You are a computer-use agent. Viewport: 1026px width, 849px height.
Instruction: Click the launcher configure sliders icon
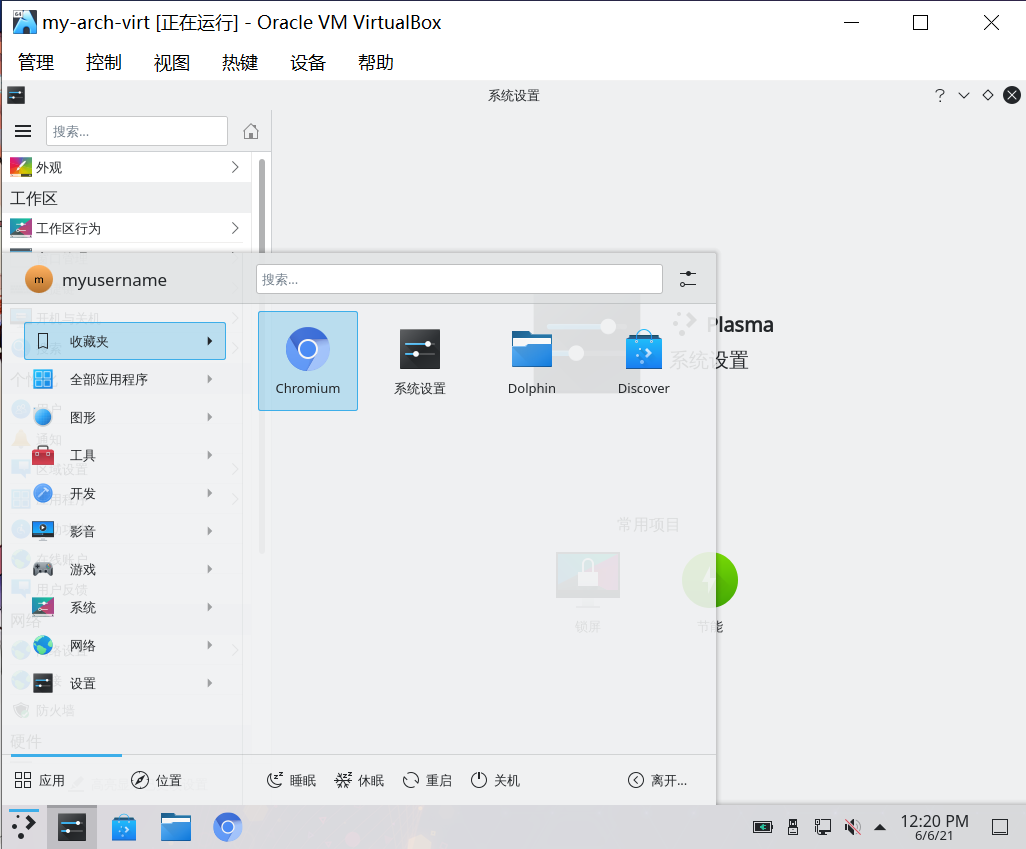point(688,279)
